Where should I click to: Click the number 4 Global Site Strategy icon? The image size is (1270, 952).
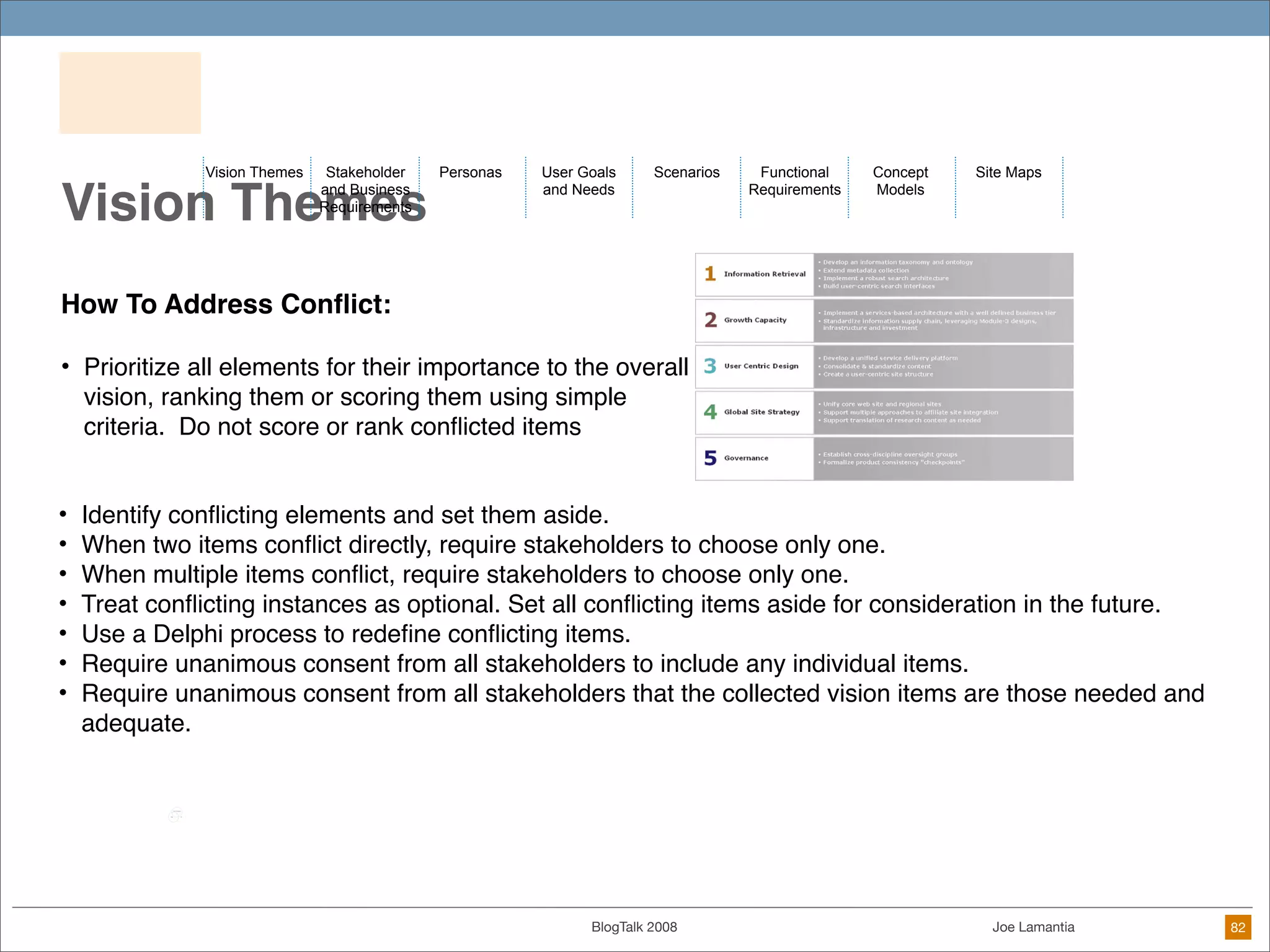pos(710,412)
